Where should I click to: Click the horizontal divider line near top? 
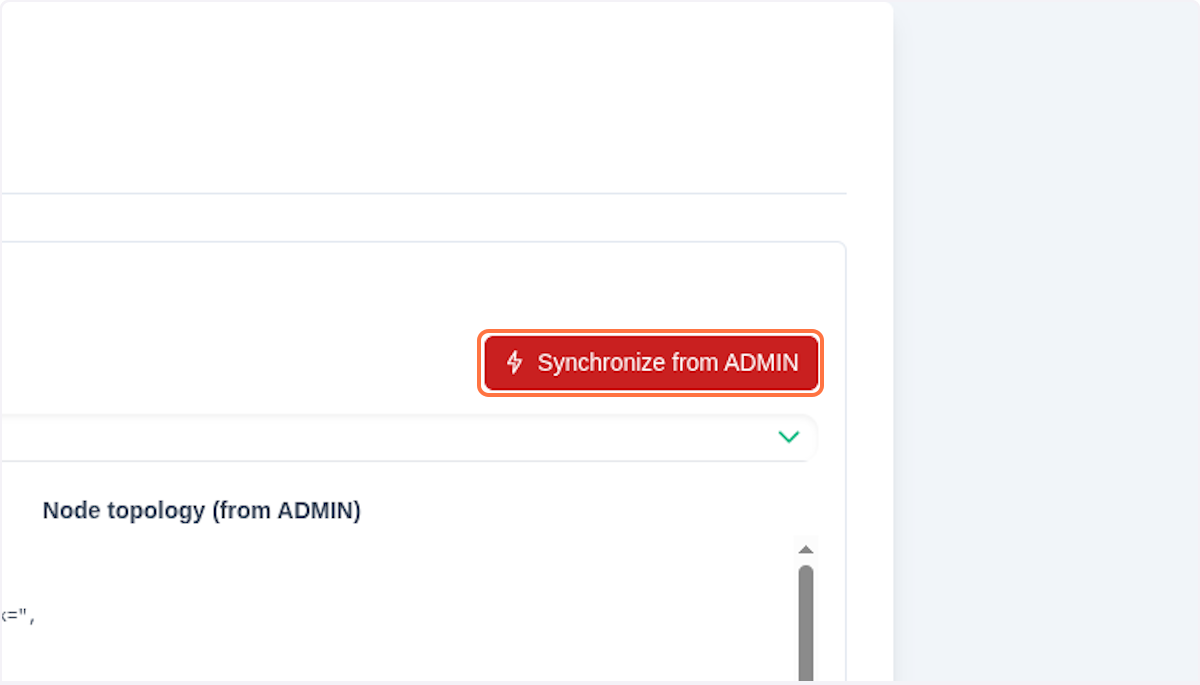pyautogui.click(x=420, y=193)
